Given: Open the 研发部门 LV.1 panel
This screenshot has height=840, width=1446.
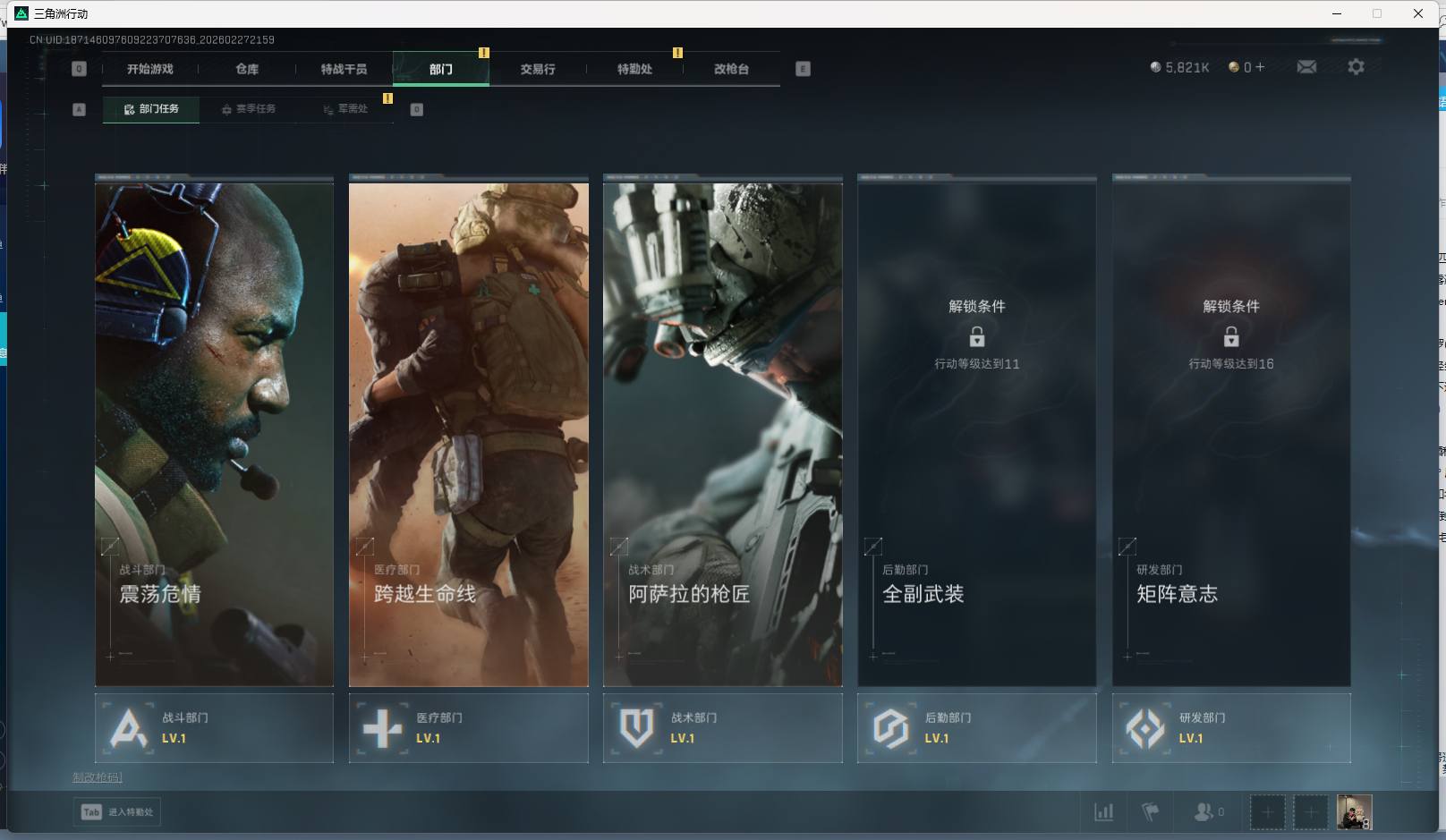Looking at the screenshot, I should (1231, 728).
